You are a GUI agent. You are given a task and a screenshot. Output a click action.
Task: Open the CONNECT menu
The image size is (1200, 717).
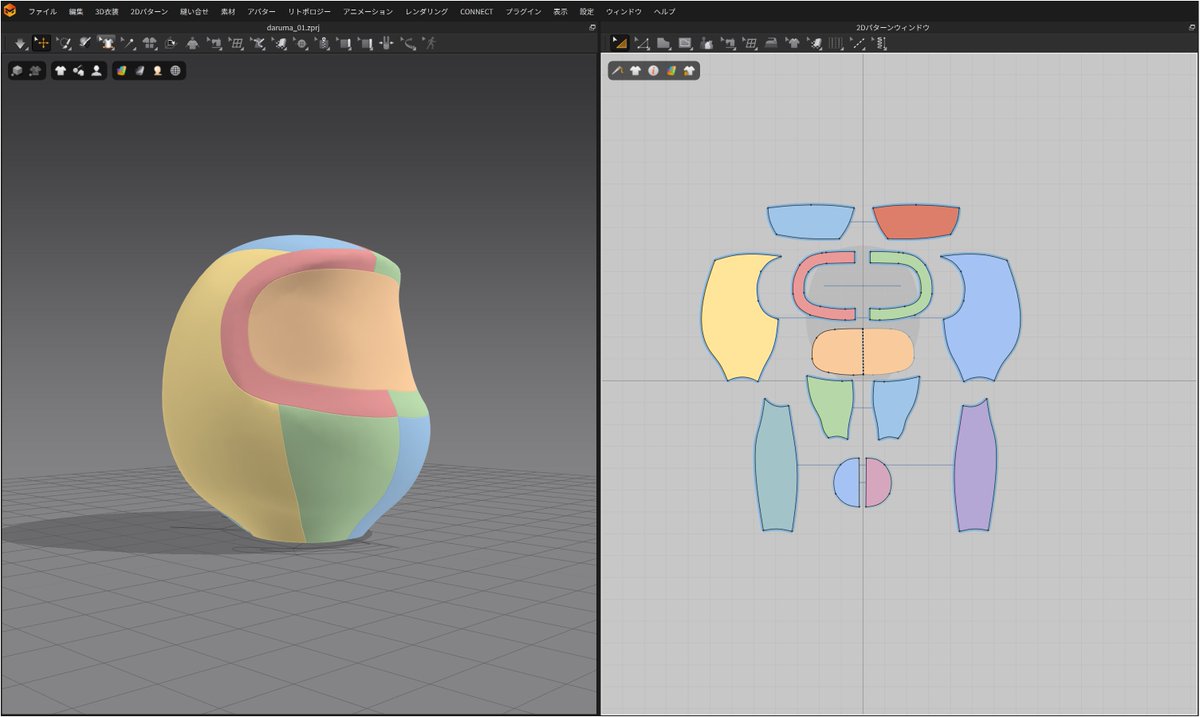[476, 11]
